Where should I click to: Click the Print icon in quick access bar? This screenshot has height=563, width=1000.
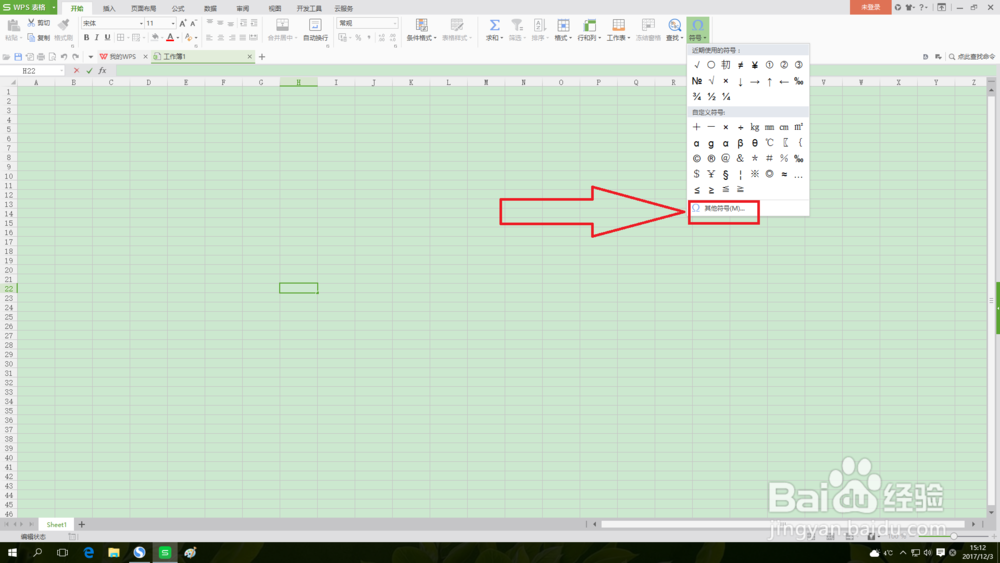41,57
